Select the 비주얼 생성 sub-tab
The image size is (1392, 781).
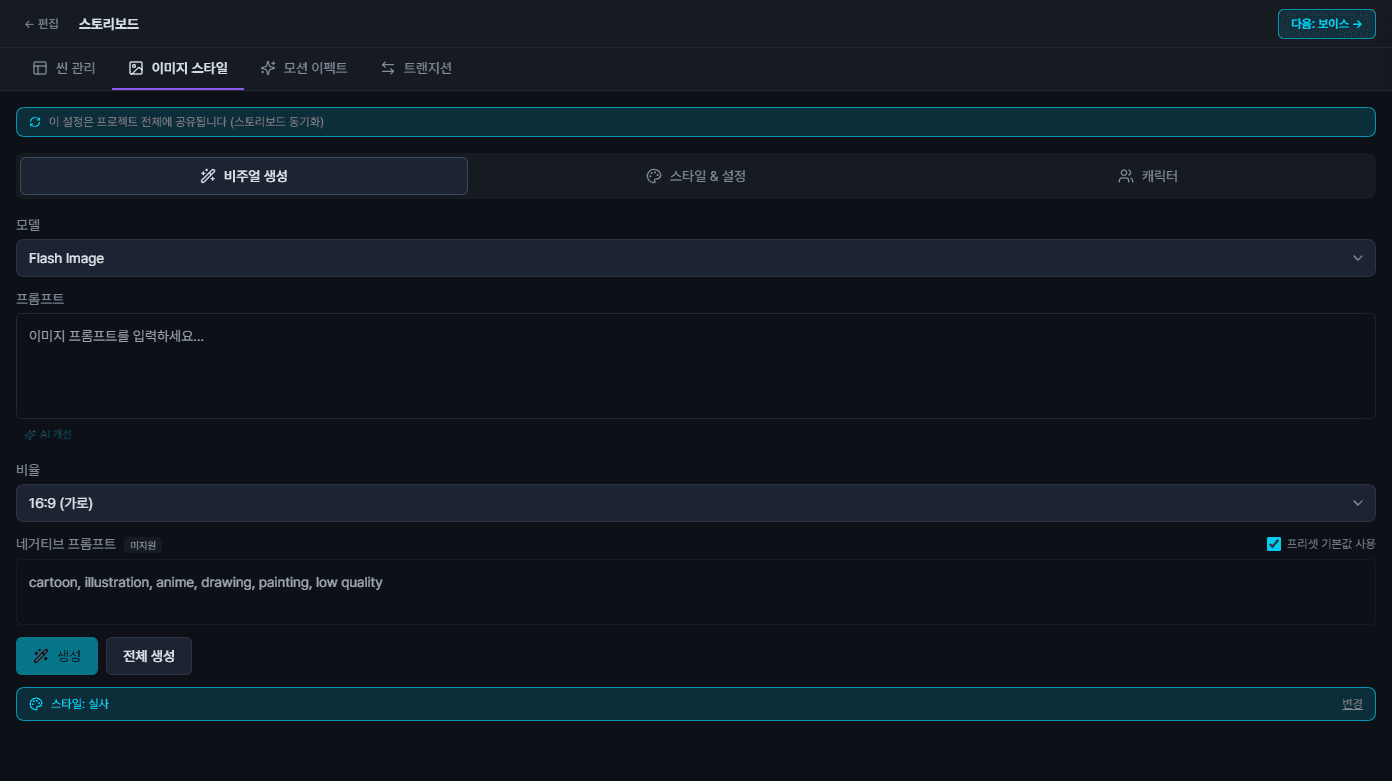(x=244, y=176)
